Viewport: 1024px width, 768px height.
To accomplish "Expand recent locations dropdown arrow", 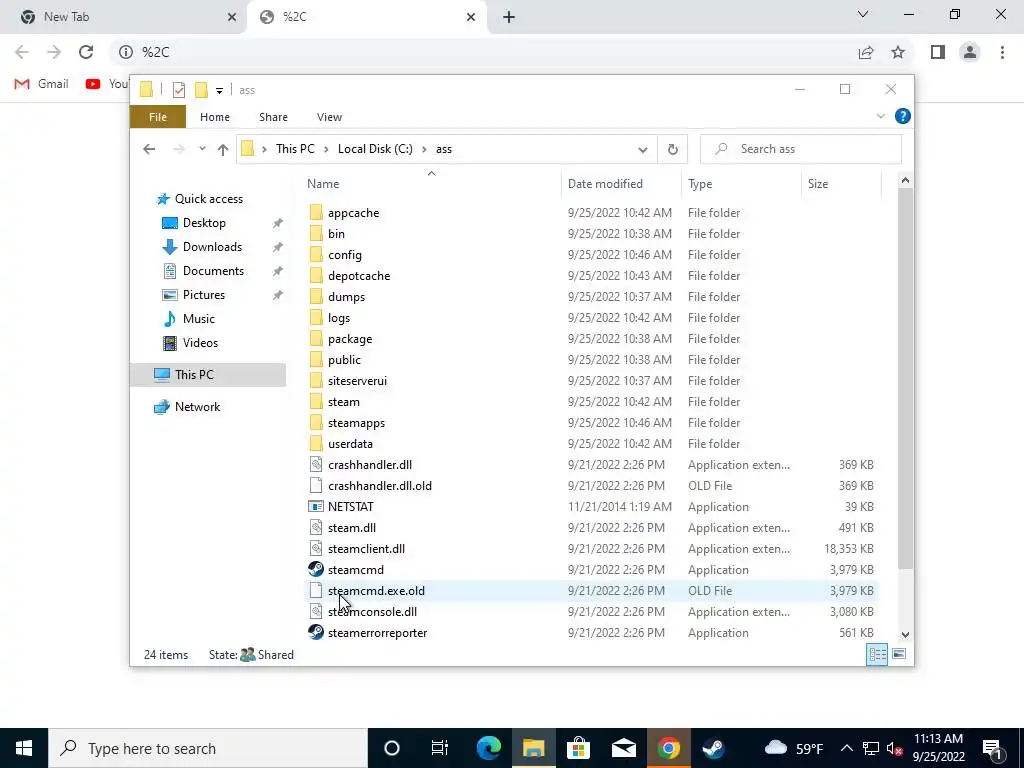I will [202, 149].
